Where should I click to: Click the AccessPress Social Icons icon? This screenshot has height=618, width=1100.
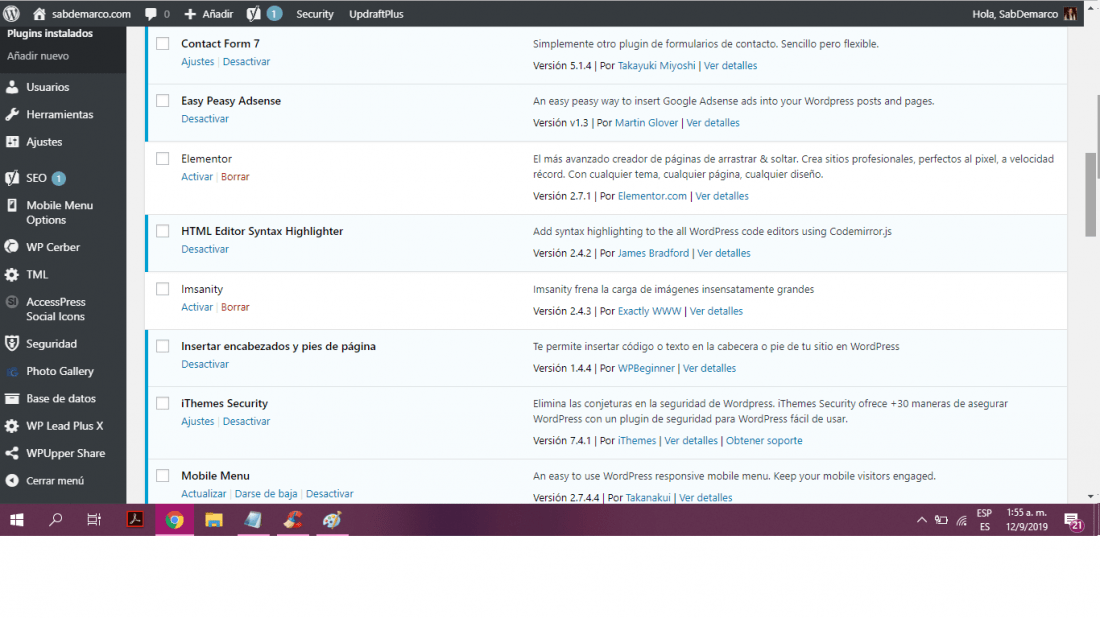click(x=12, y=302)
